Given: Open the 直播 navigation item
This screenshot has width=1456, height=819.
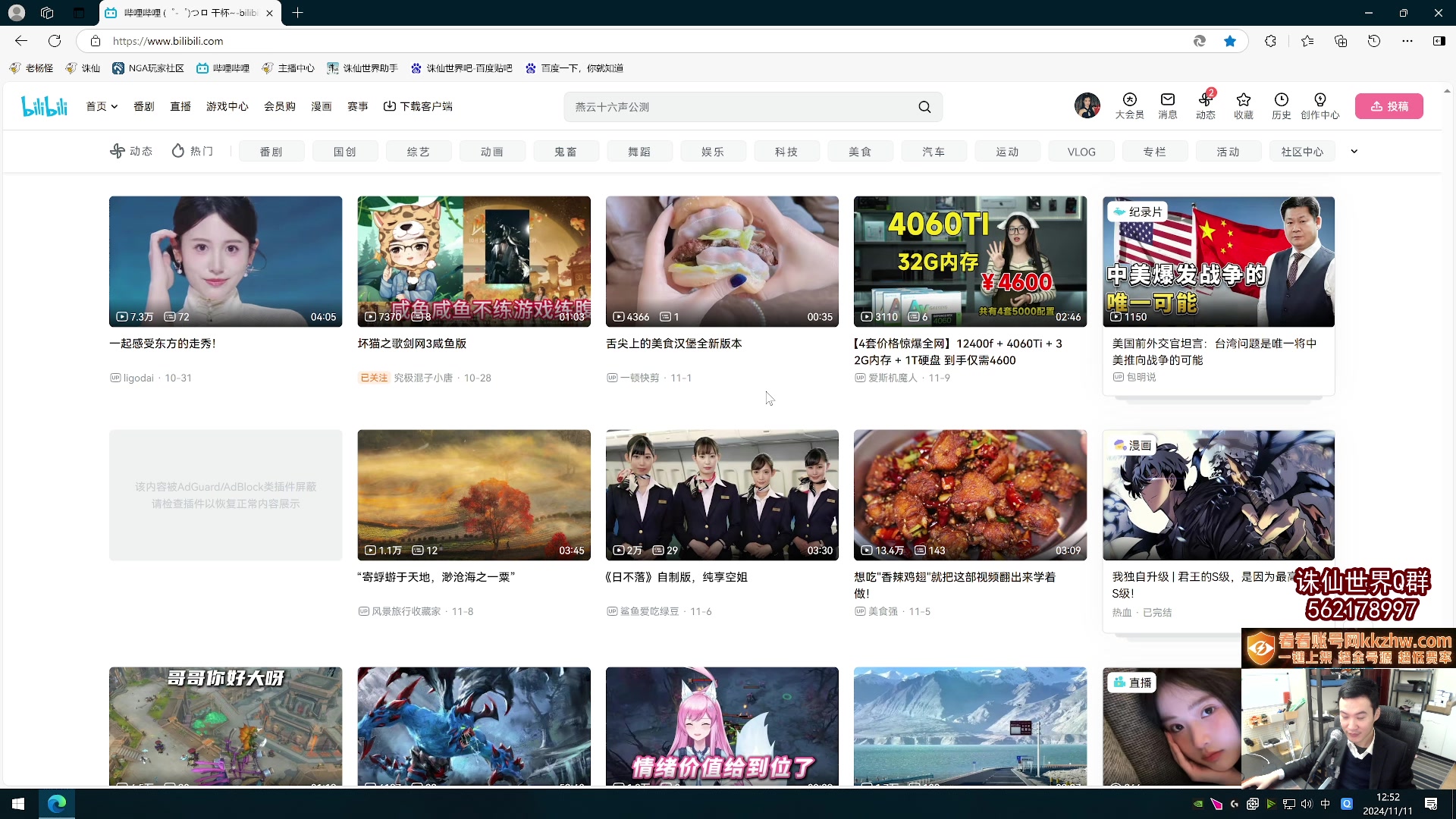Looking at the screenshot, I should click(180, 106).
